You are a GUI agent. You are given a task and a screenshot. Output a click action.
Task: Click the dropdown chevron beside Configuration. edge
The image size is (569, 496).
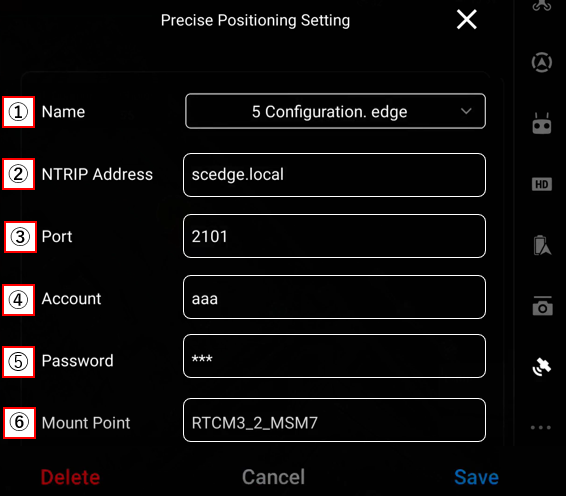(x=466, y=111)
